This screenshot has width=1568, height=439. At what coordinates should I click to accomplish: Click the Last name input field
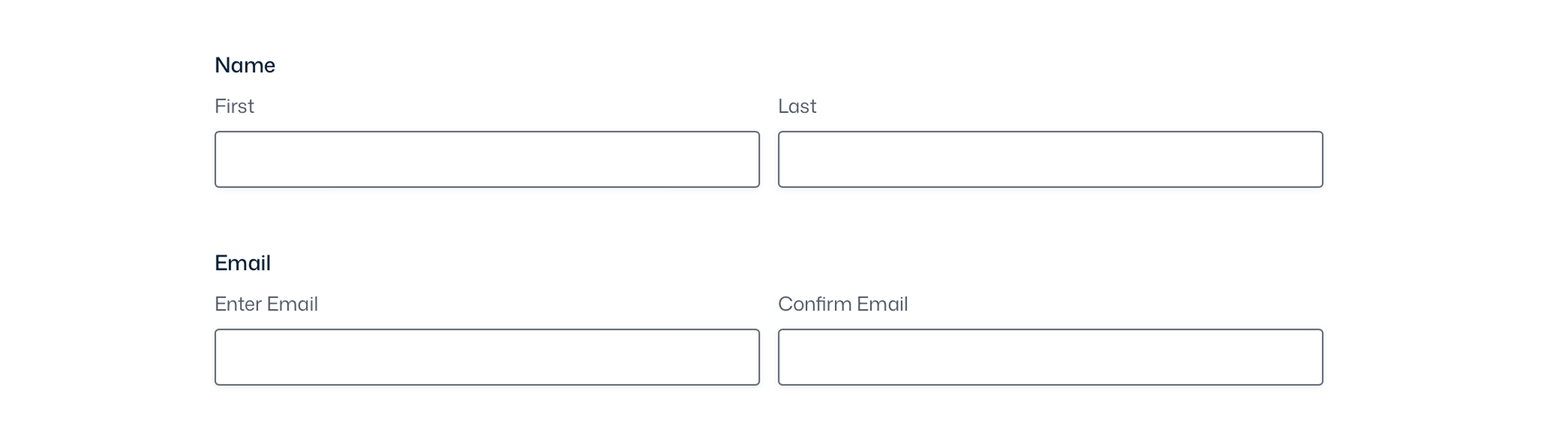pyautogui.click(x=1050, y=159)
